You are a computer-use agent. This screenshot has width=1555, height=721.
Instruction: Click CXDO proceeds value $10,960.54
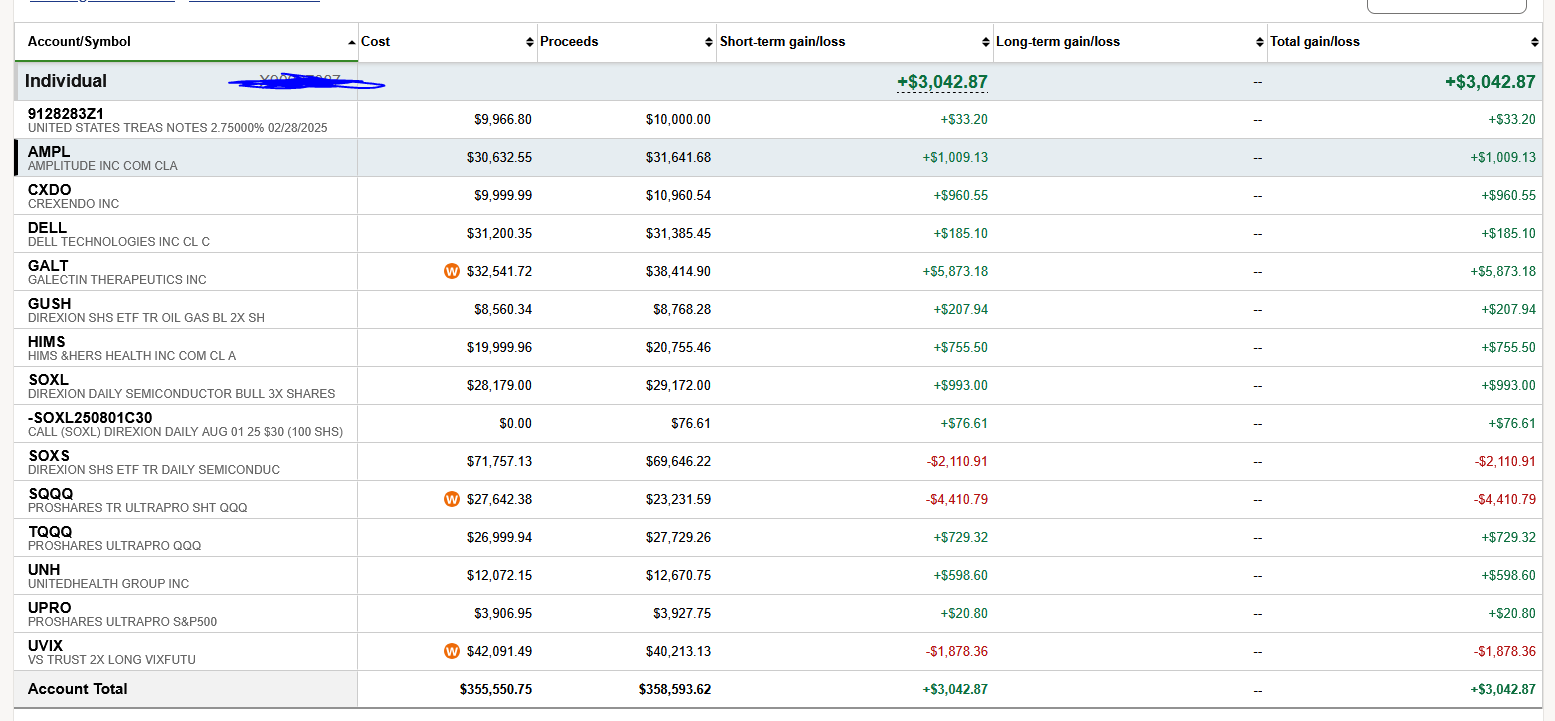[678, 195]
